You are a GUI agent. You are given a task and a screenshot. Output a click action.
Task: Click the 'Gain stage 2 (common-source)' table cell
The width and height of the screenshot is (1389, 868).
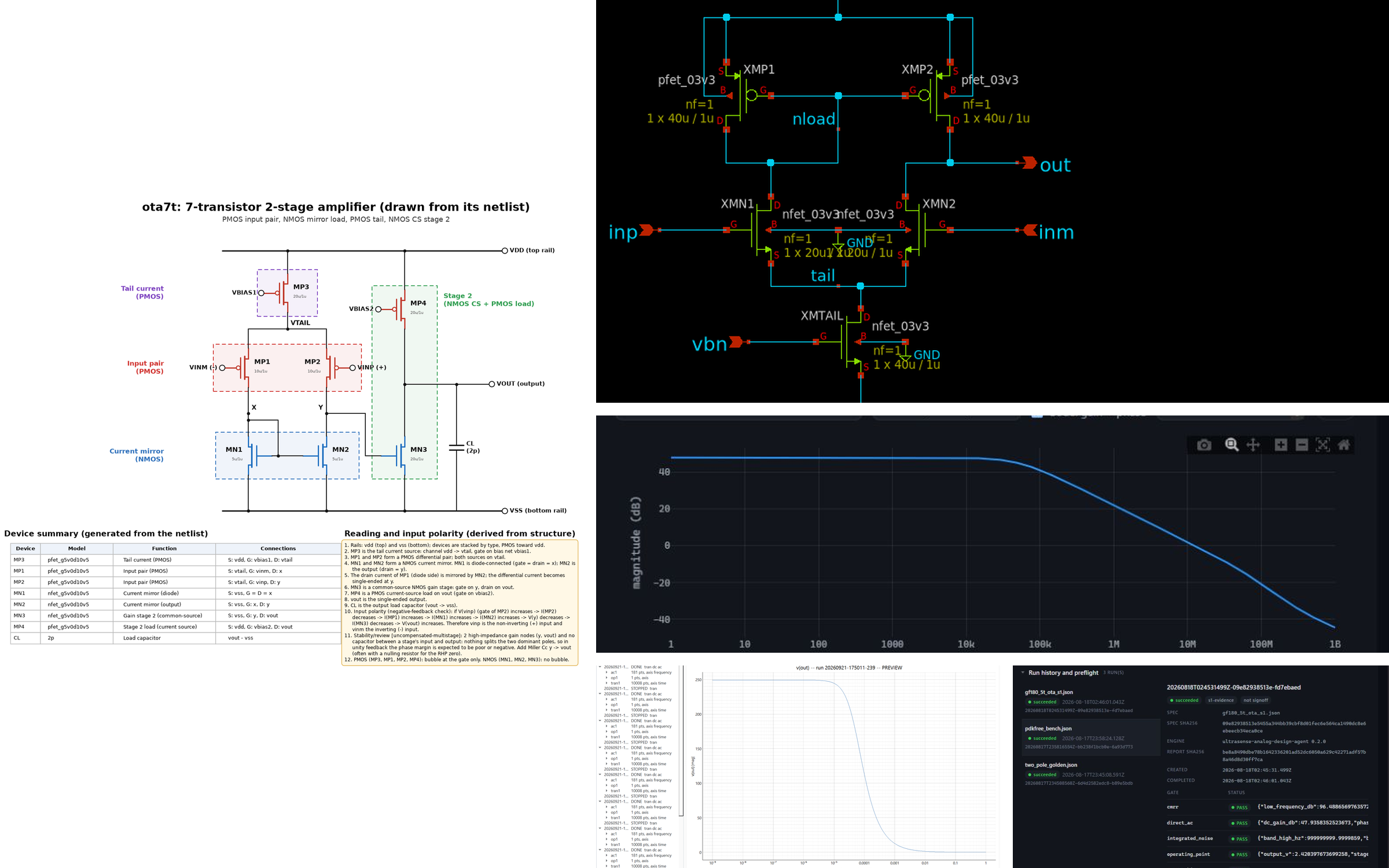[164, 616]
